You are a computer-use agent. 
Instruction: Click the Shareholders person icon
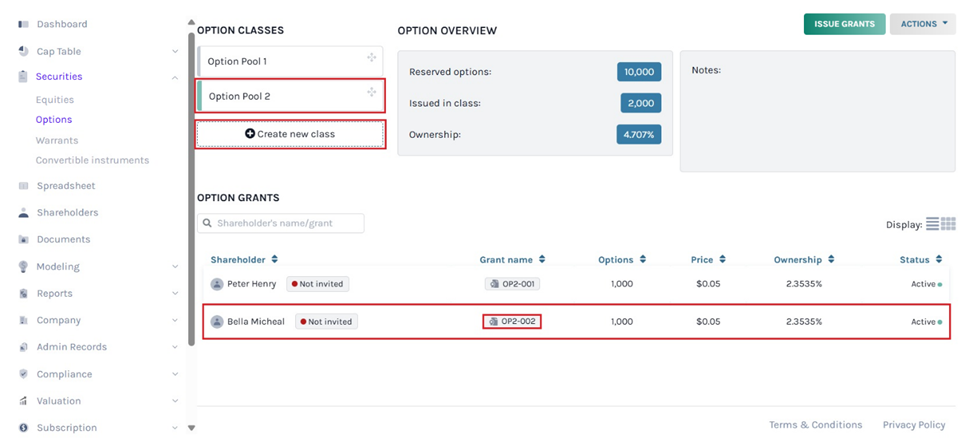click(x=24, y=212)
